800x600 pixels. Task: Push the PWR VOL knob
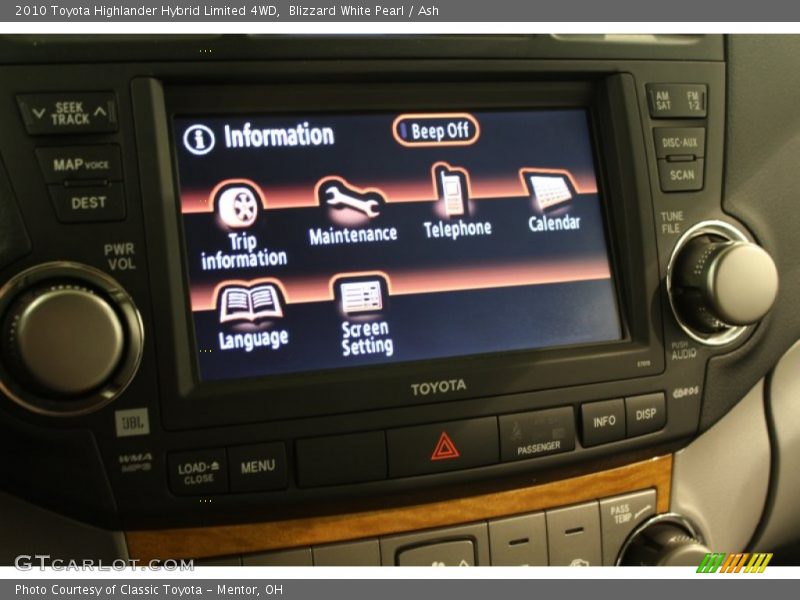[x=70, y=339]
